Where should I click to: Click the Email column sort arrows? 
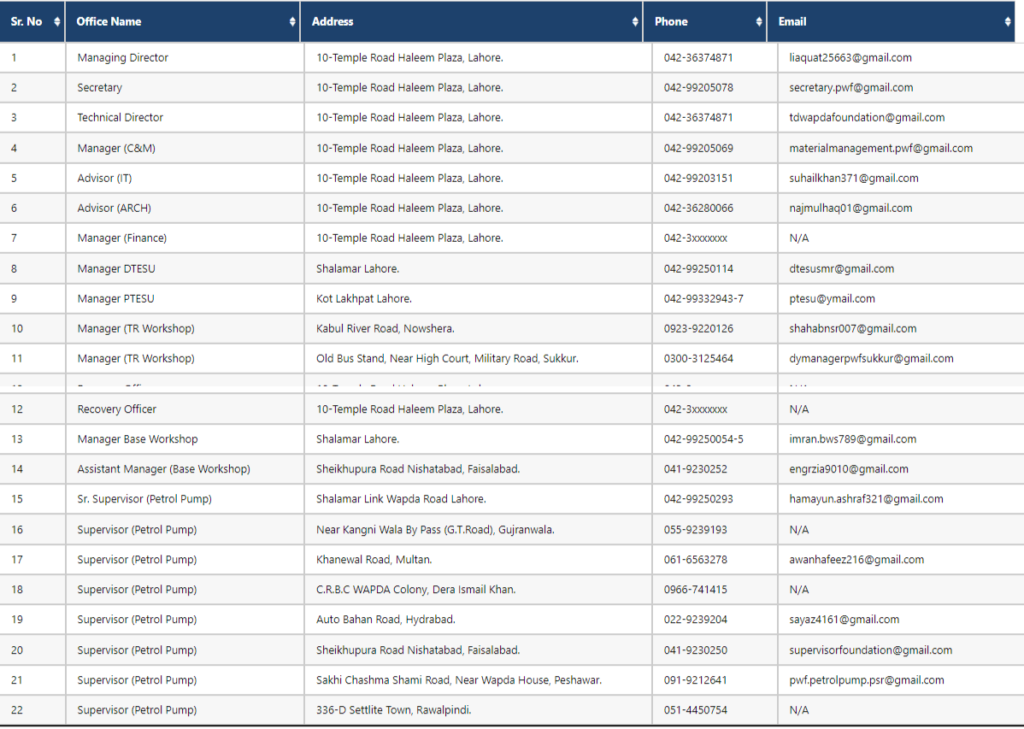tap(1008, 22)
